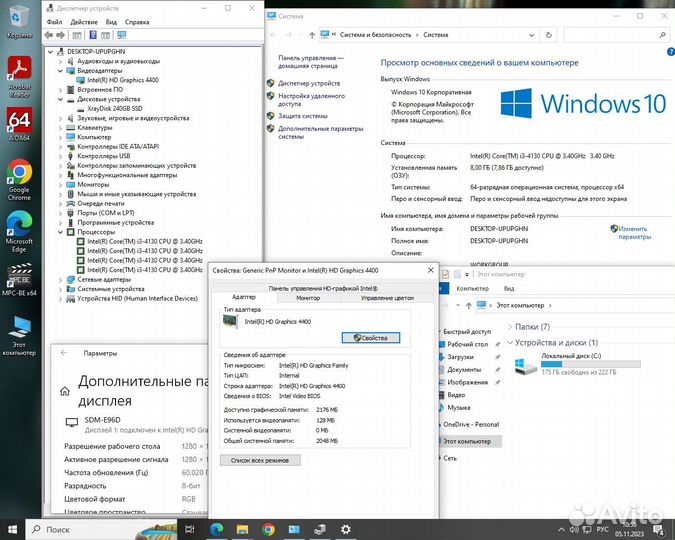
Task: Click scan hardware monitor icon in toolbar
Action: pos(122,35)
